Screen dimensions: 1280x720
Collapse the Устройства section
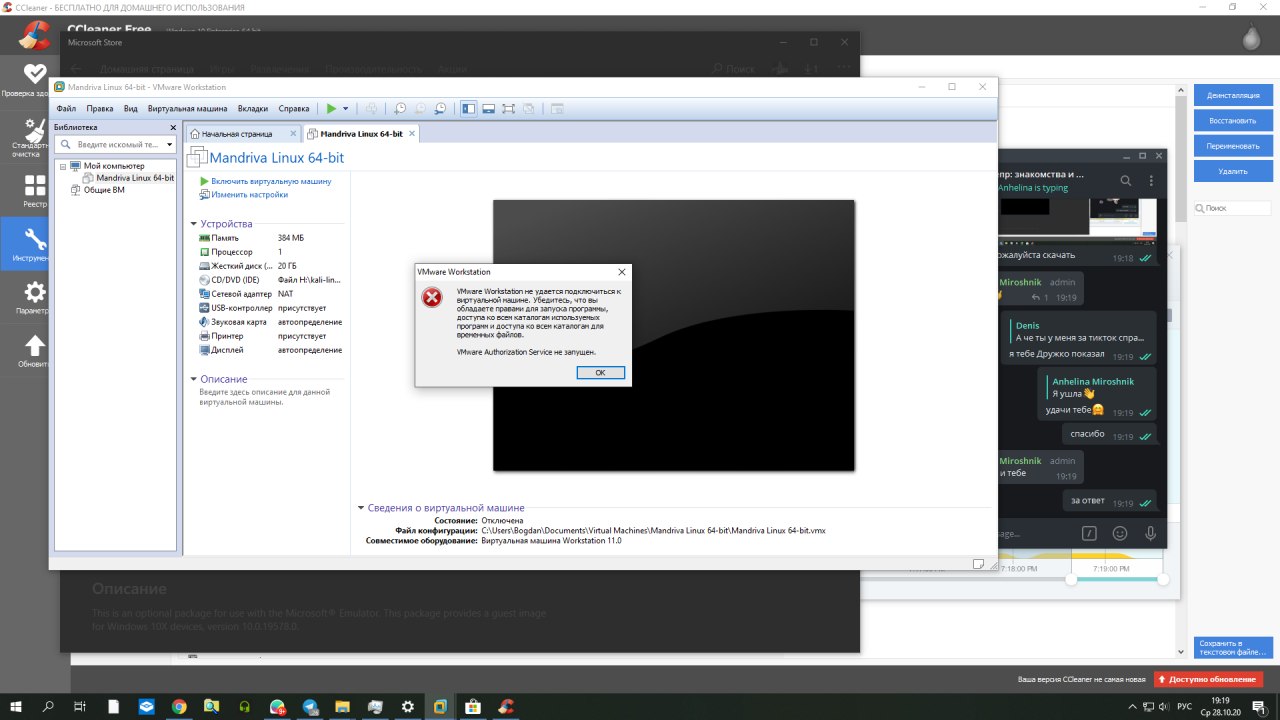pyautogui.click(x=194, y=224)
